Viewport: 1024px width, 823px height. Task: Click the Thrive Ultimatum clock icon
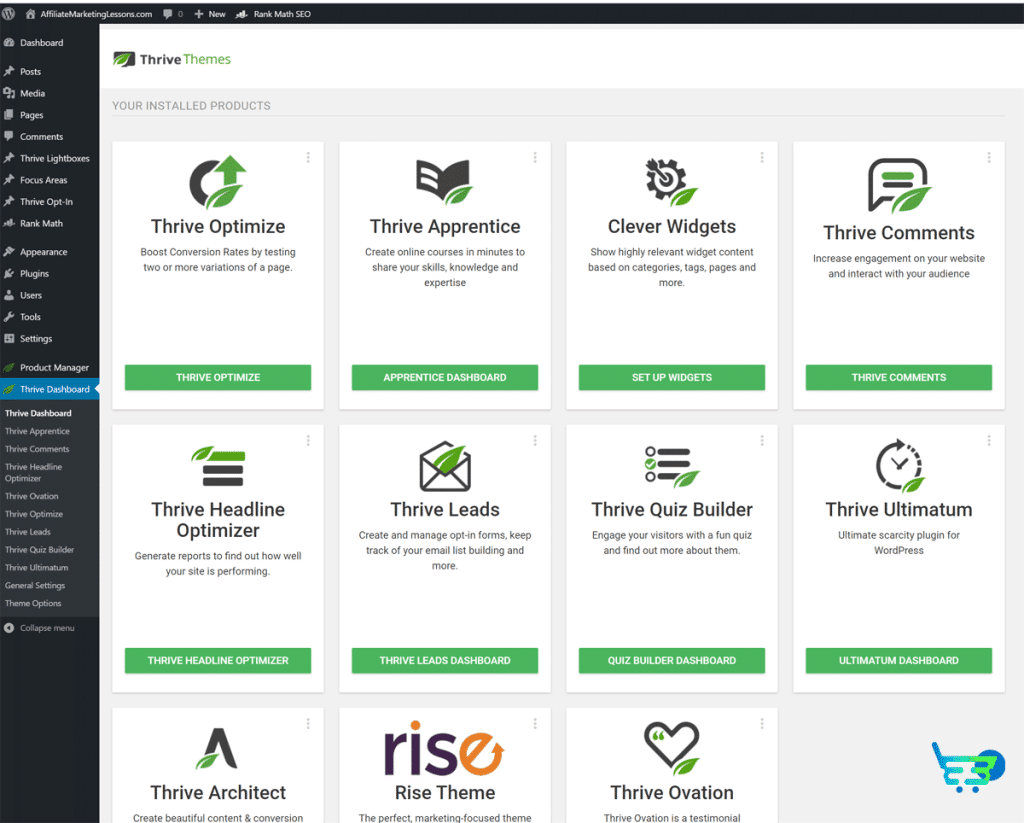click(x=899, y=465)
